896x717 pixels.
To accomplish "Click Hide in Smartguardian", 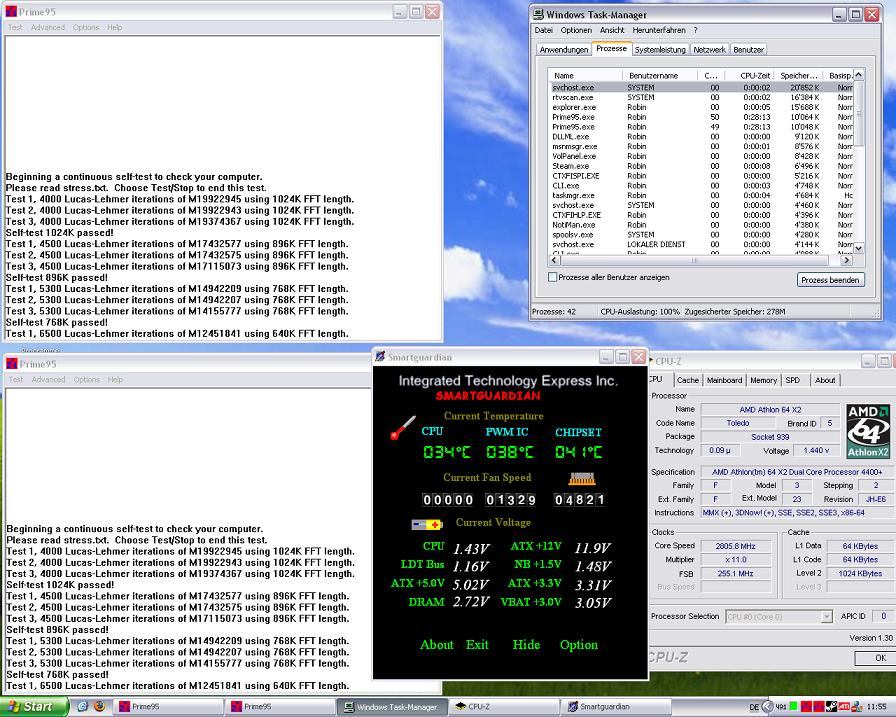I will 526,645.
